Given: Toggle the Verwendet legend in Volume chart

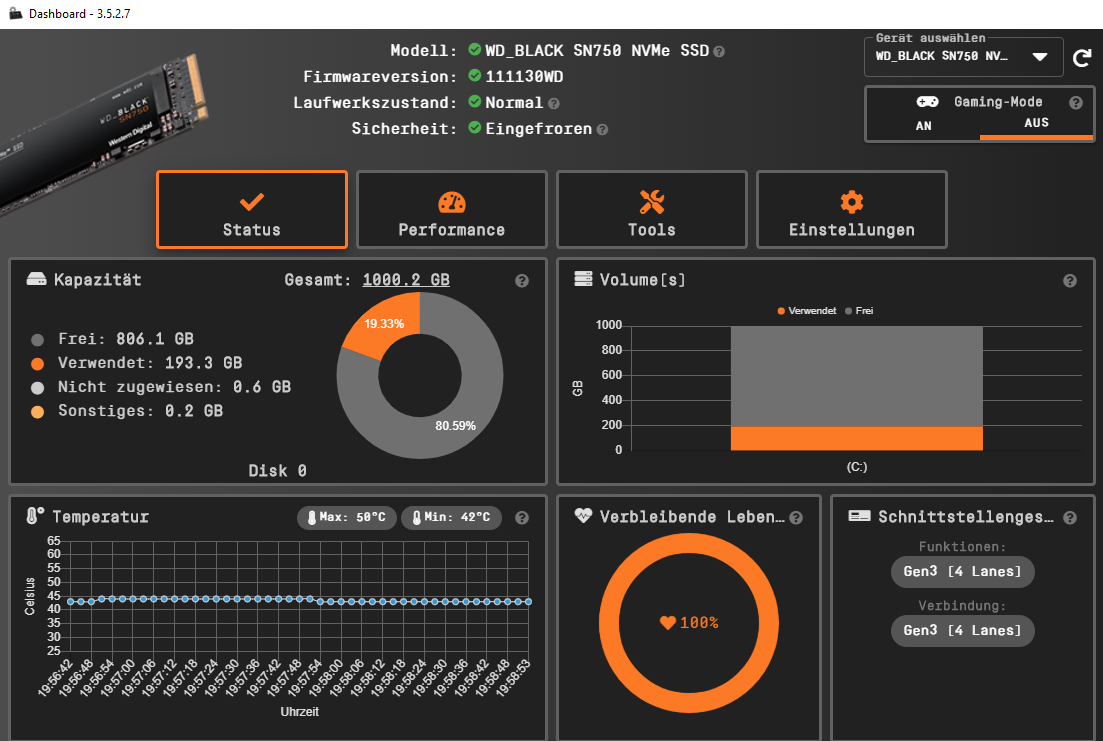Looking at the screenshot, I should [x=807, y=311].
